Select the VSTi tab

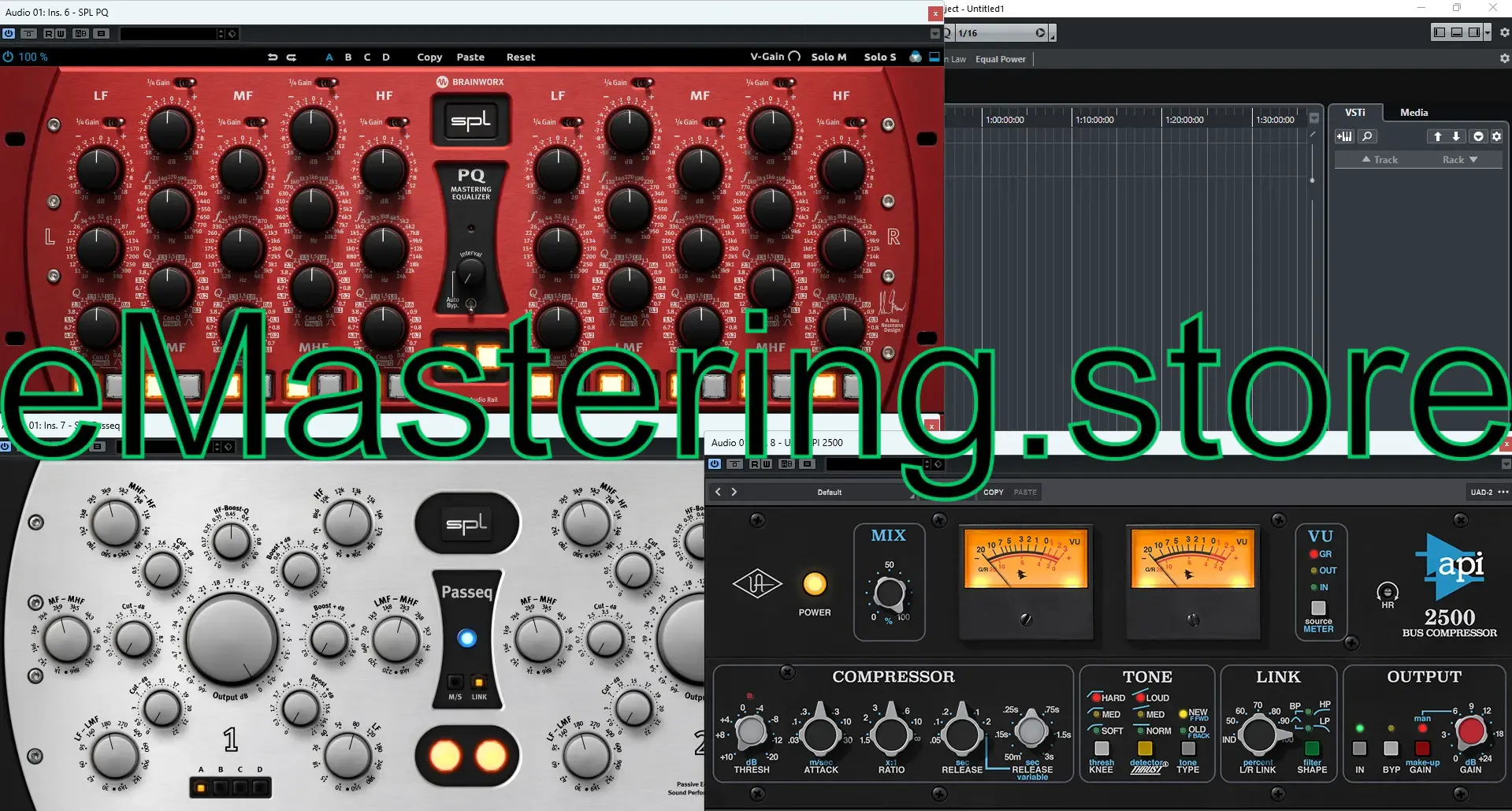pos(1355,113)
